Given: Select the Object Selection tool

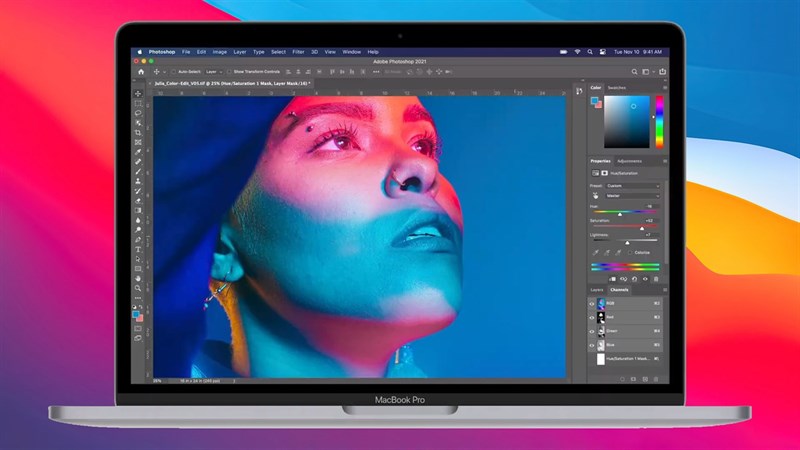Looking at the screenshot, I should tap(138, 123).
